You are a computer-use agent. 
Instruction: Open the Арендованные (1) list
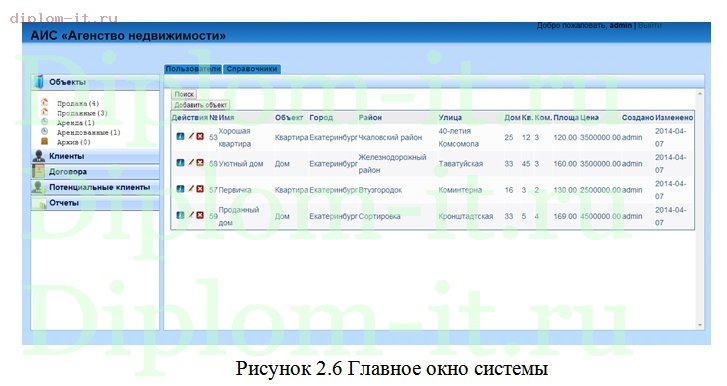(89, 133)
